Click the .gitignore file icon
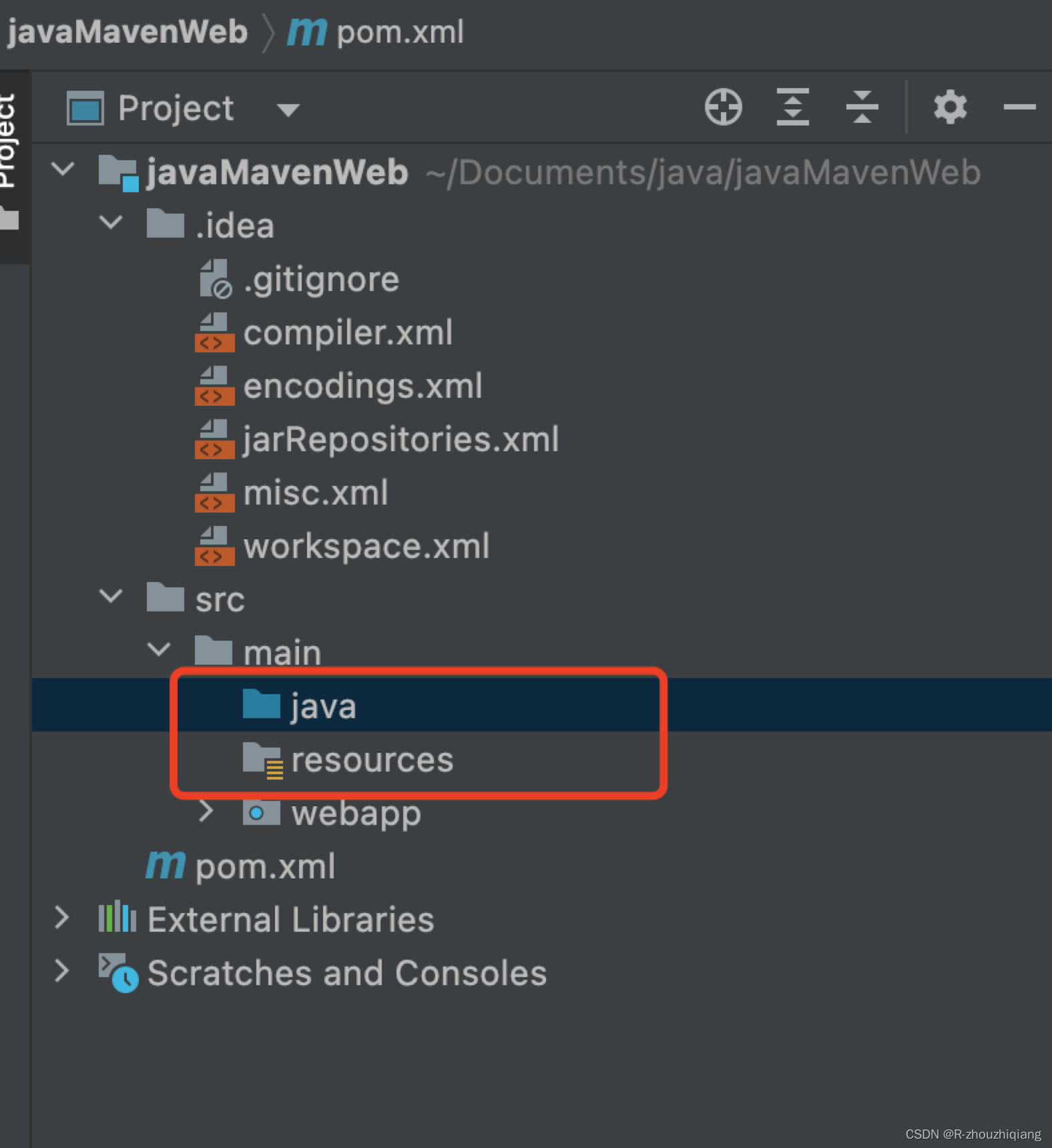The image size is (1052, 1148). 215,279
